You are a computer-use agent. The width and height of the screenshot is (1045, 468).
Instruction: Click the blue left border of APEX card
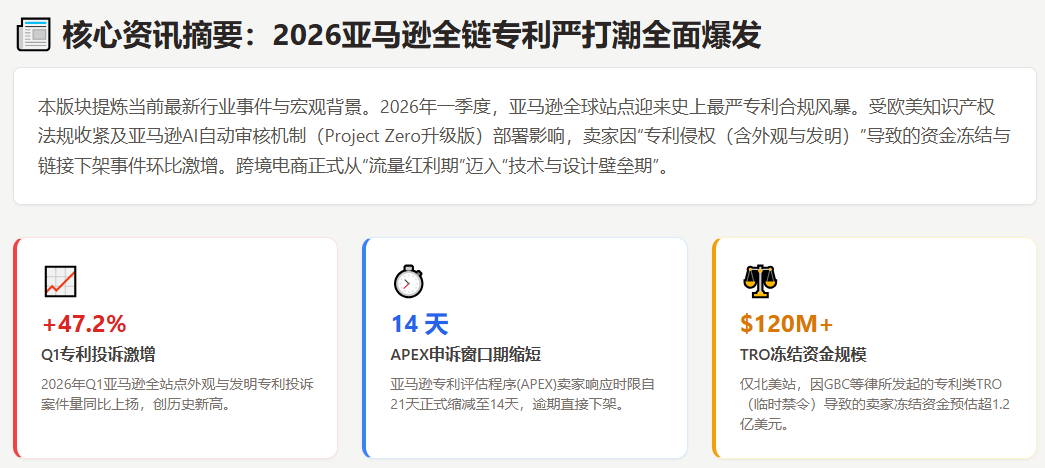pyautogui.click(x=365, y=348)
